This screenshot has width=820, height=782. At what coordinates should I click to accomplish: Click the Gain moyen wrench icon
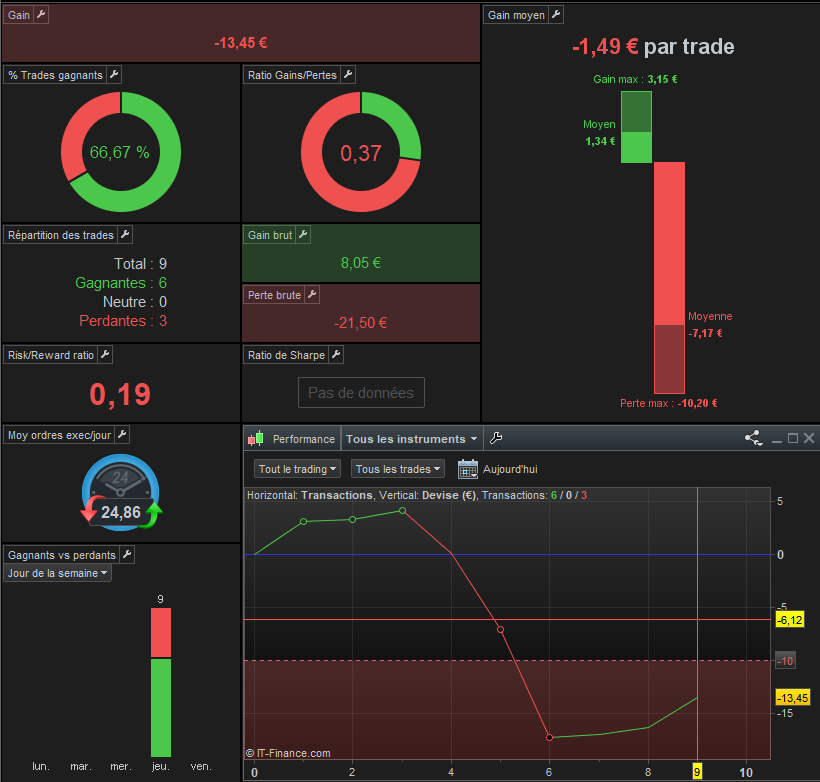pos(556,15)
